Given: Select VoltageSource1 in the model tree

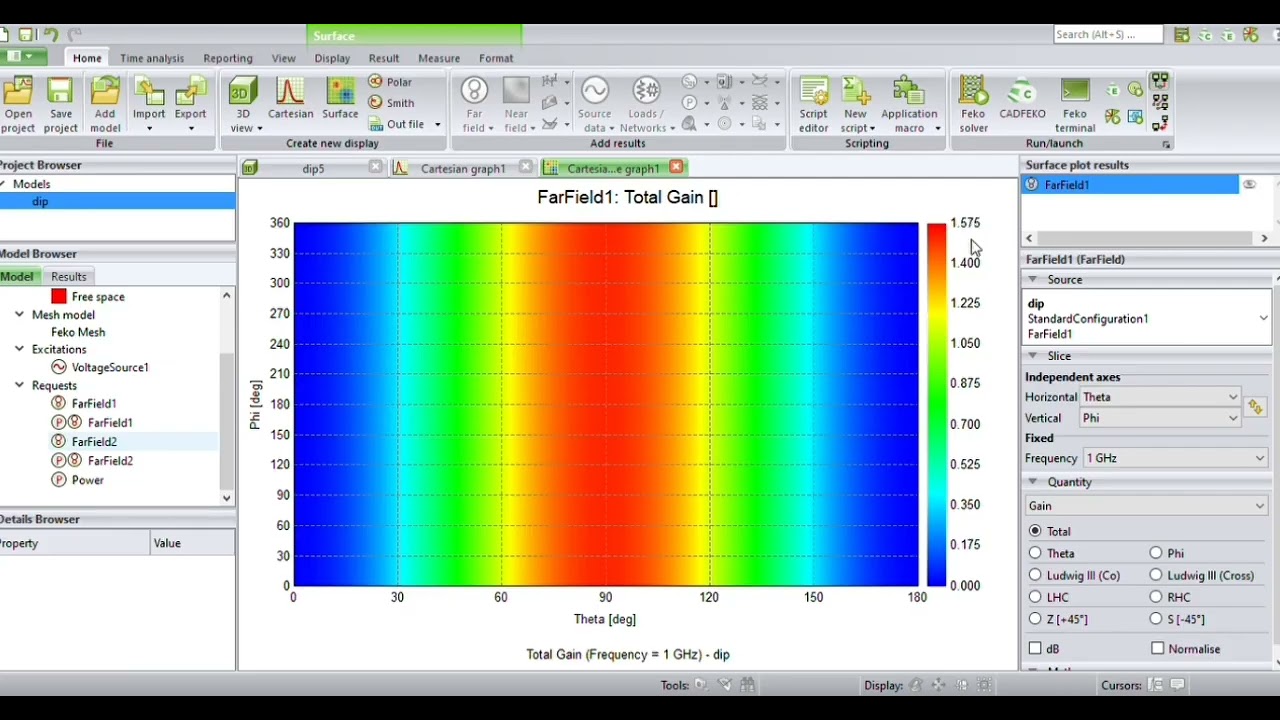Looking at the screenshot, I should [110, 367].
